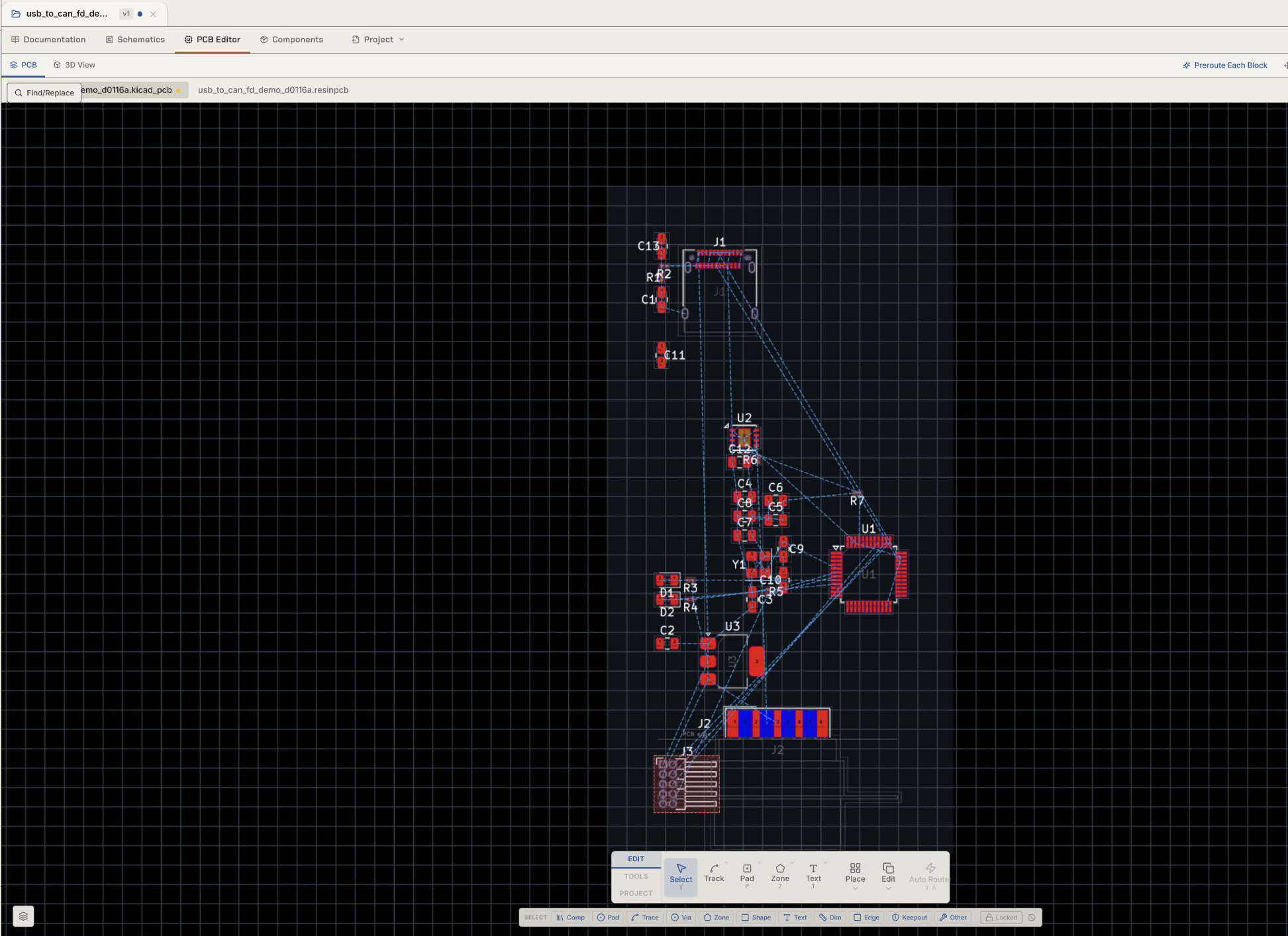Click the C13 capacitor label
Image resolution: width=1288 pixels, height=936 pixels.
coord(648,246)
